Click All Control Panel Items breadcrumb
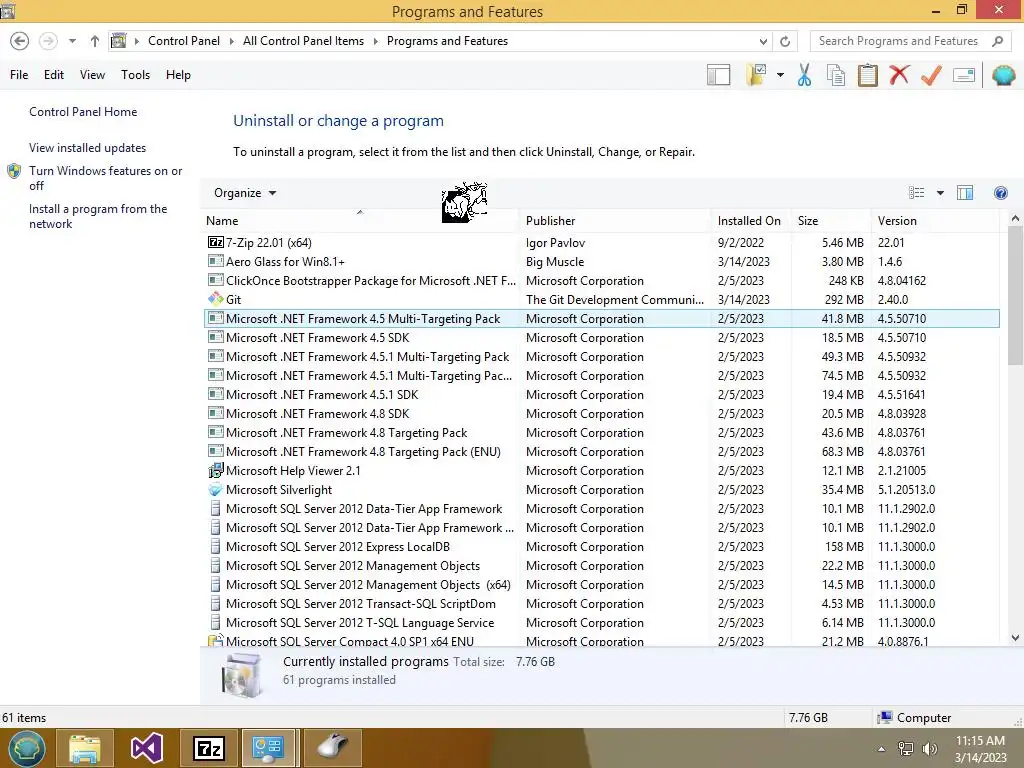1024x768 pixels. tap(303, 41)
